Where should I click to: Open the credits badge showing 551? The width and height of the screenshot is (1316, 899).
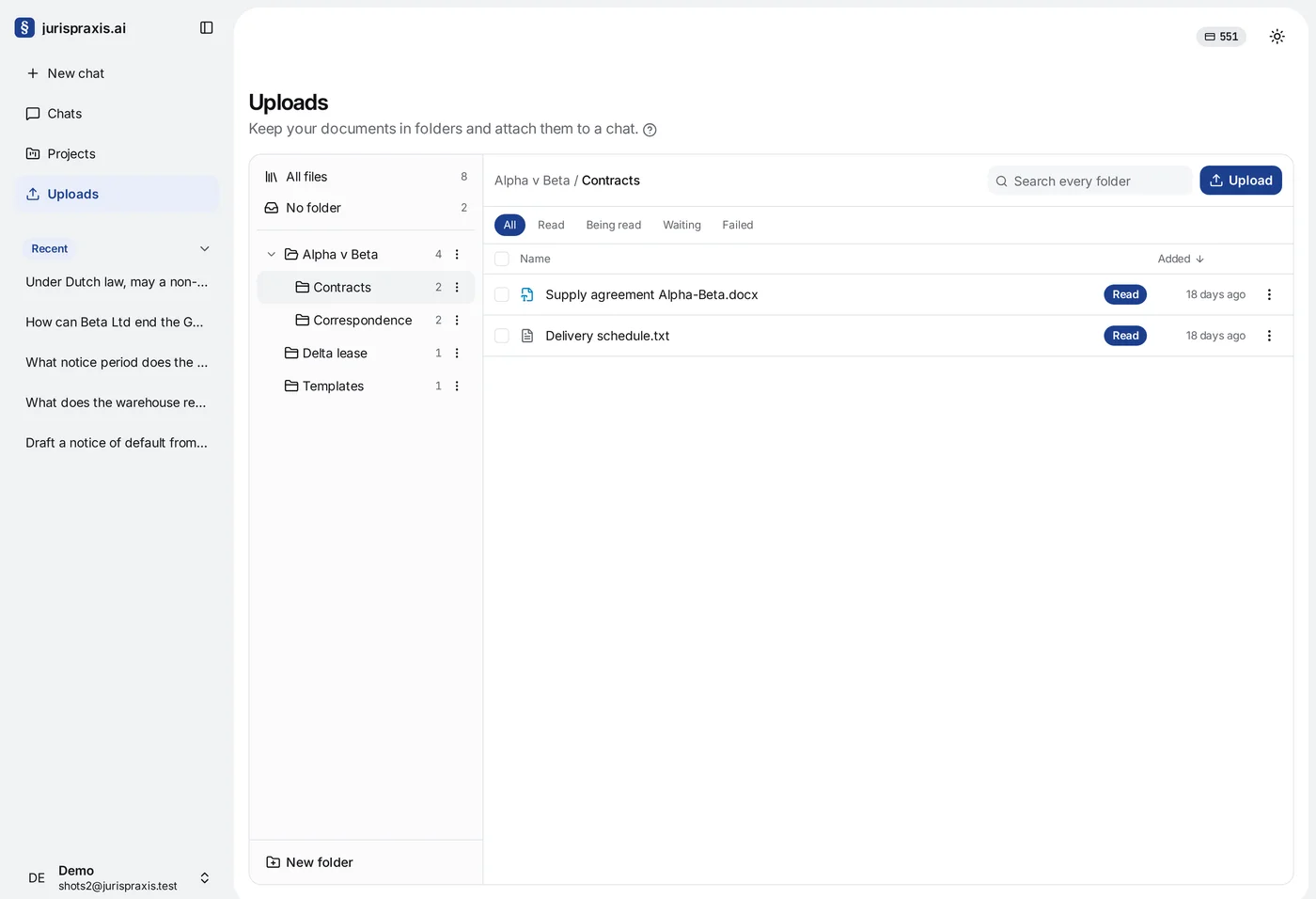1221,37
